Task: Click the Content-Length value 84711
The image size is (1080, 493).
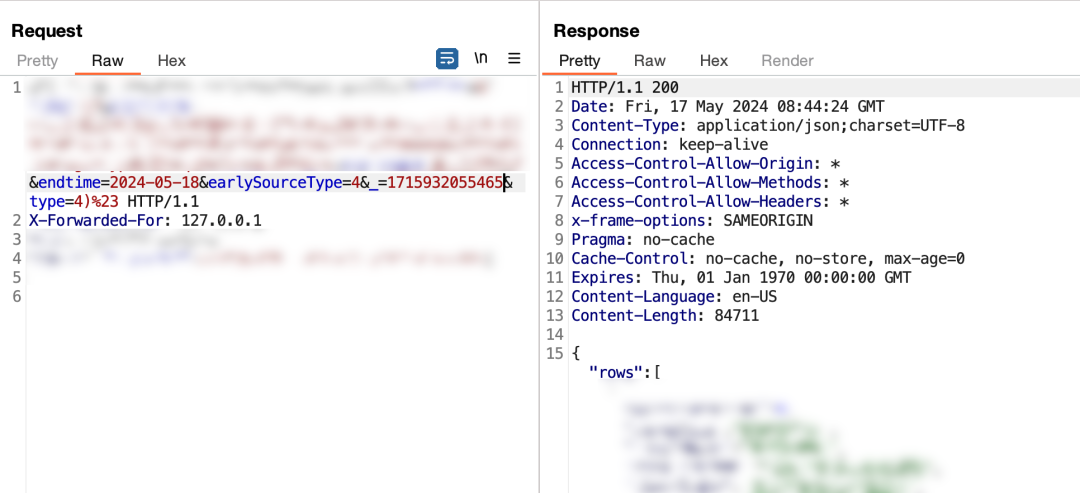Action: (x=736, y=316)
